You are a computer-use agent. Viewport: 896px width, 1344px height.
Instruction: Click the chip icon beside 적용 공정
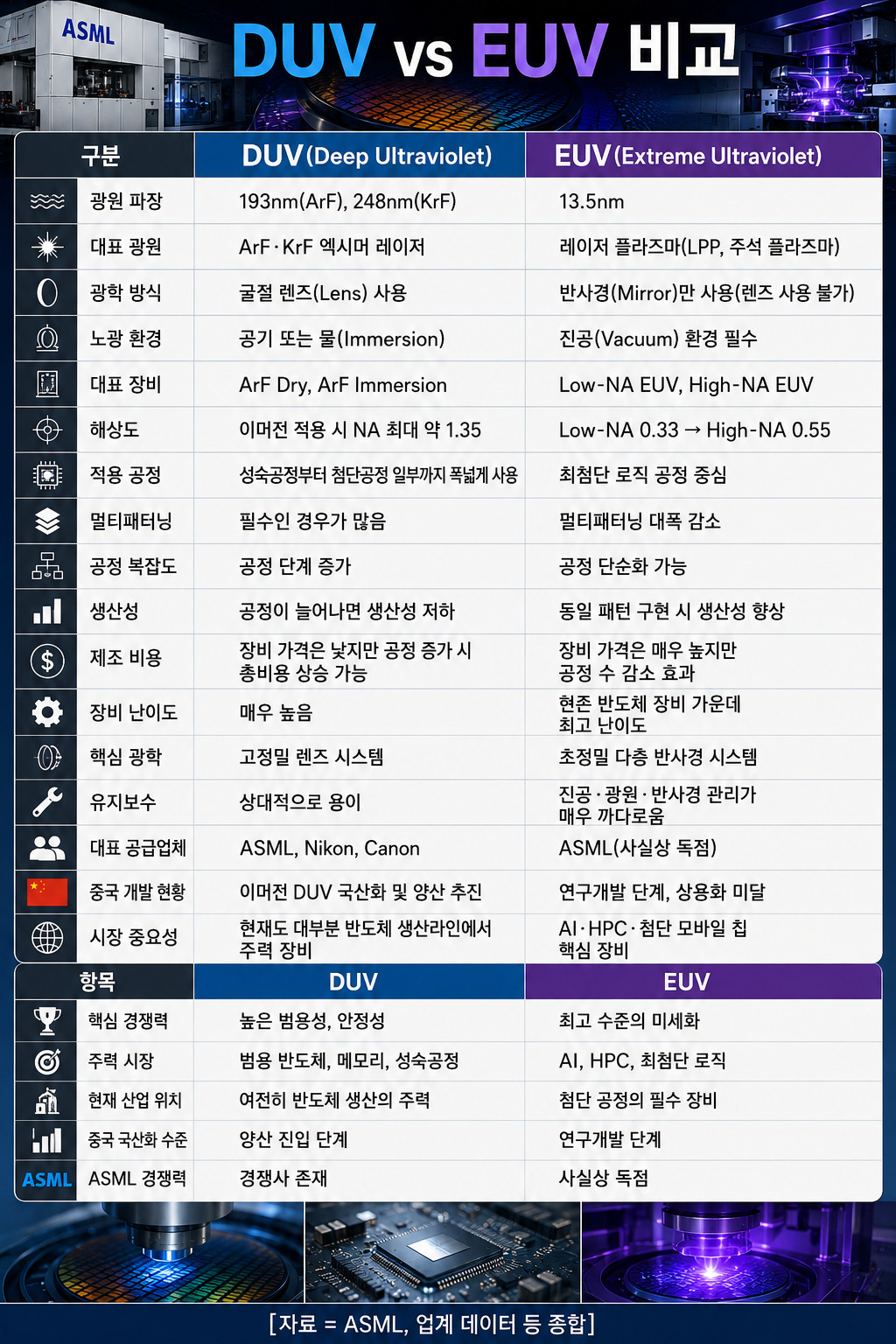point(47,475)
